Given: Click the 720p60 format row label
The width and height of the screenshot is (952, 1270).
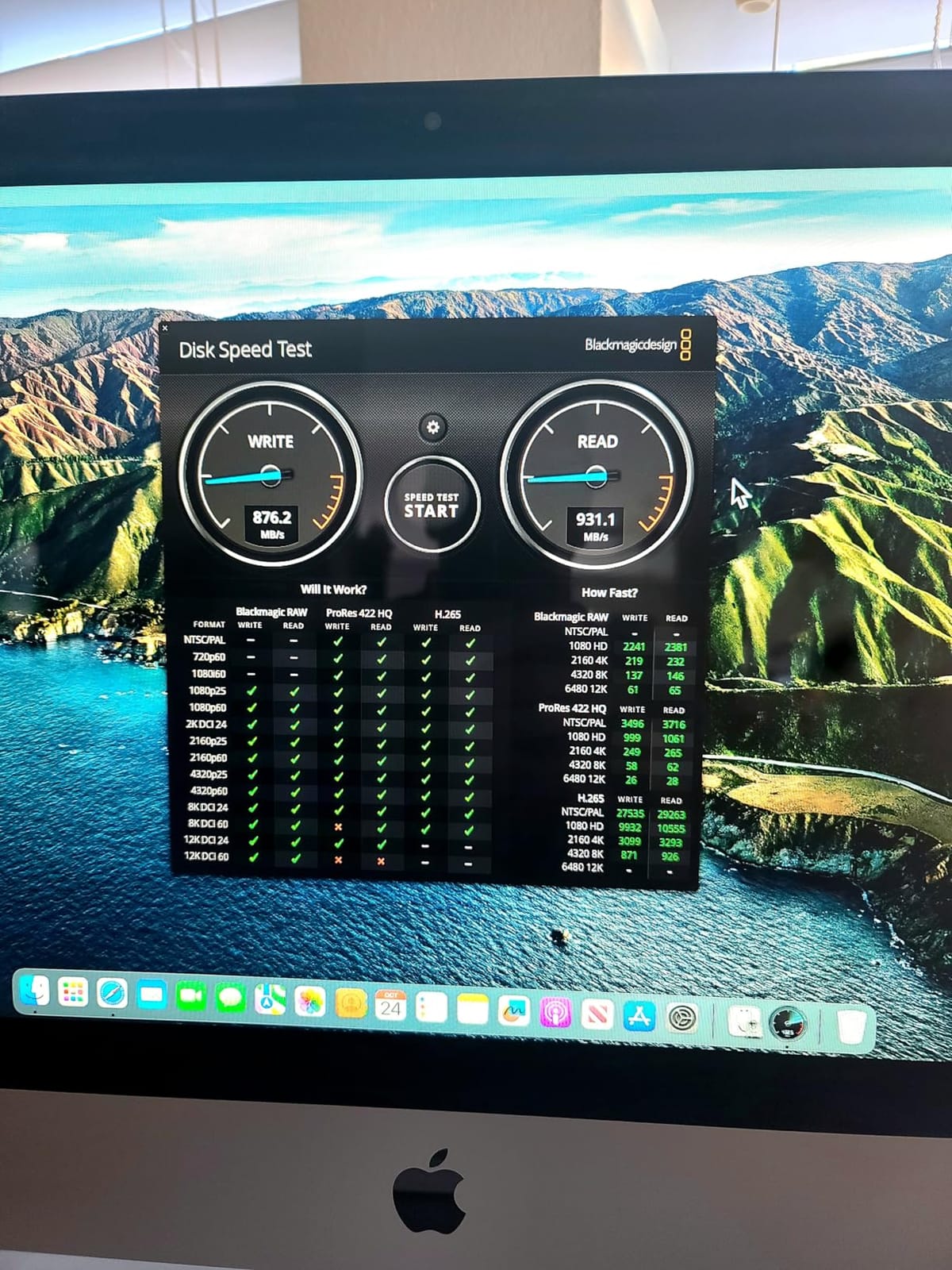Looking at the screenshot, I should pos(209,657).
